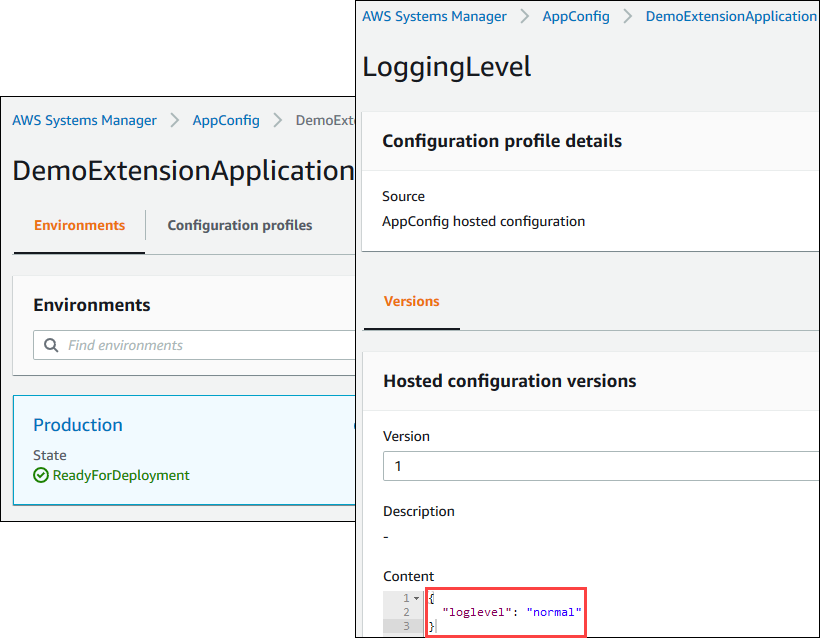Click the DemoExtensionApplication page heading
820x638 pixels.
tap(183, 170)
